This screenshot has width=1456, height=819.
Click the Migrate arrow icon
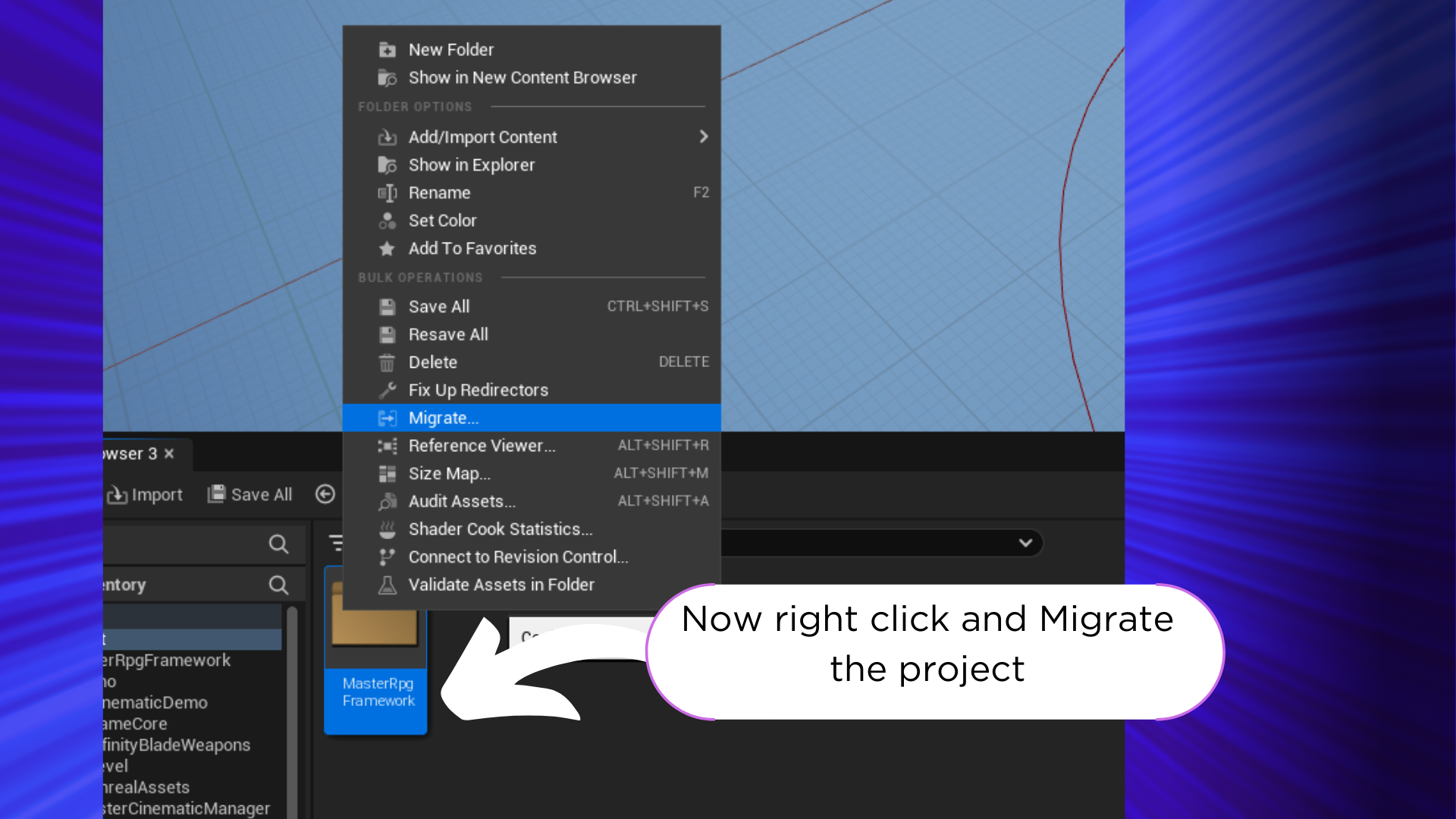tap(388, 418)
